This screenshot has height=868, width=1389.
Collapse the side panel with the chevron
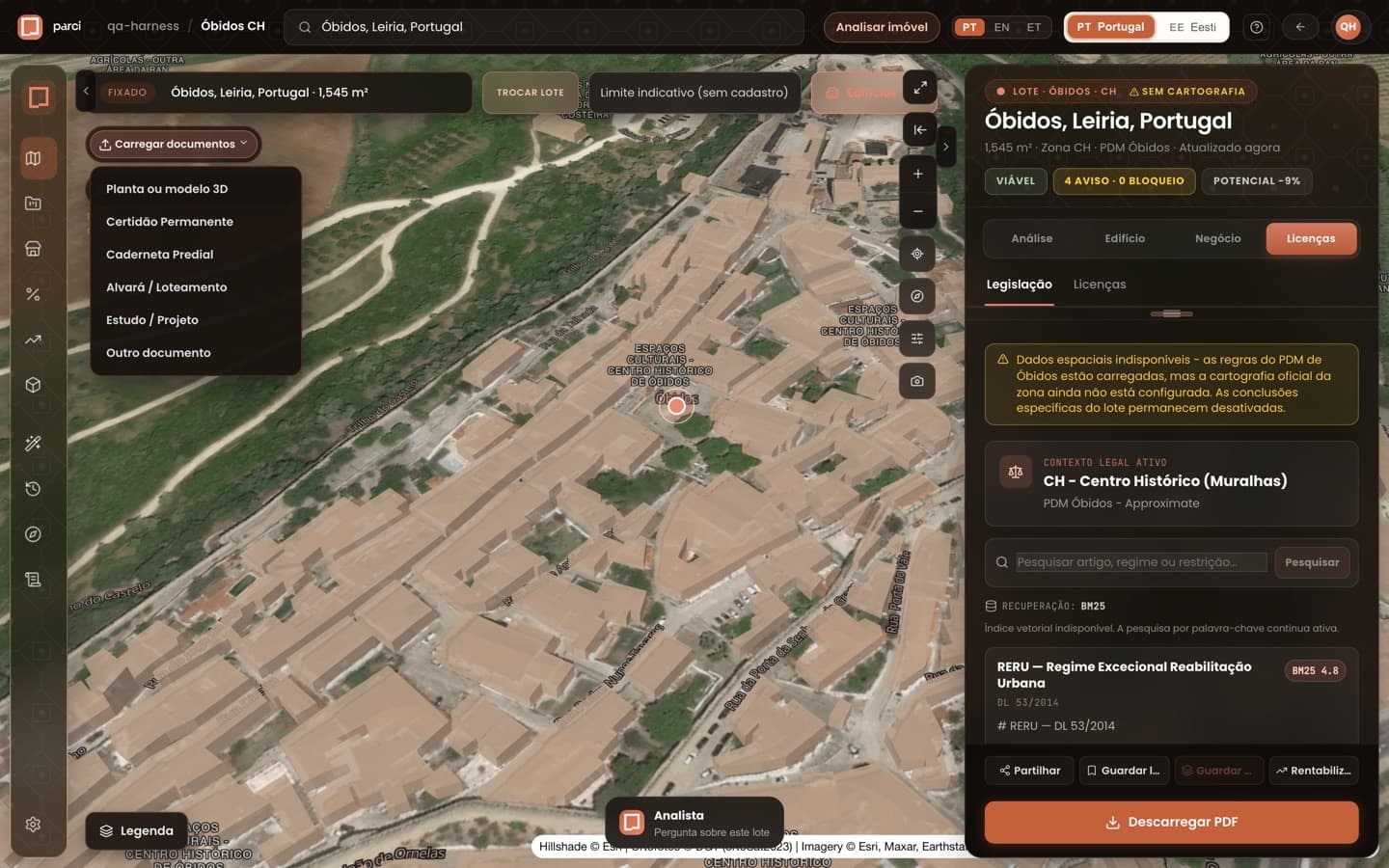pyautogui.click(x=945, y=148)
